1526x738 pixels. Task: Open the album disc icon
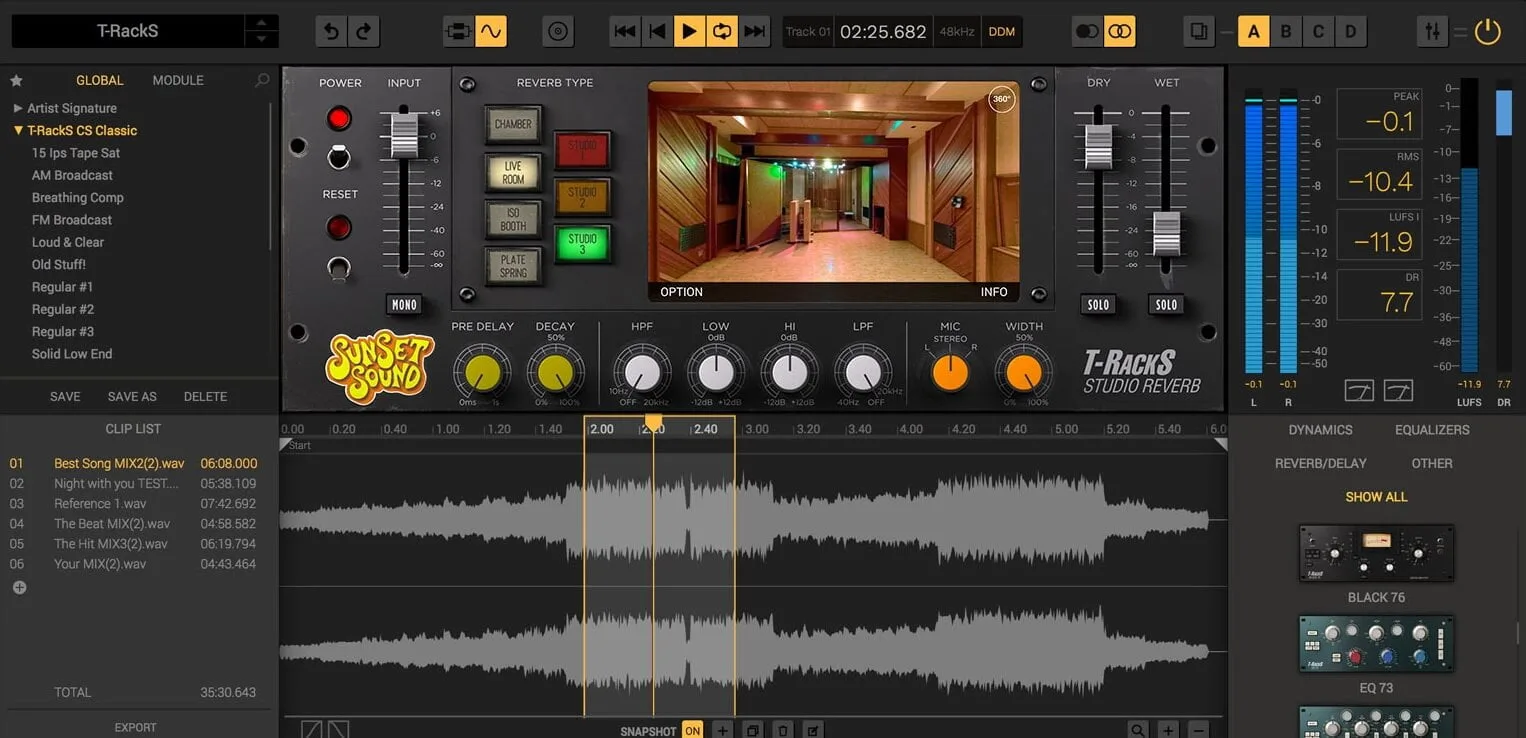click(558, 31)
